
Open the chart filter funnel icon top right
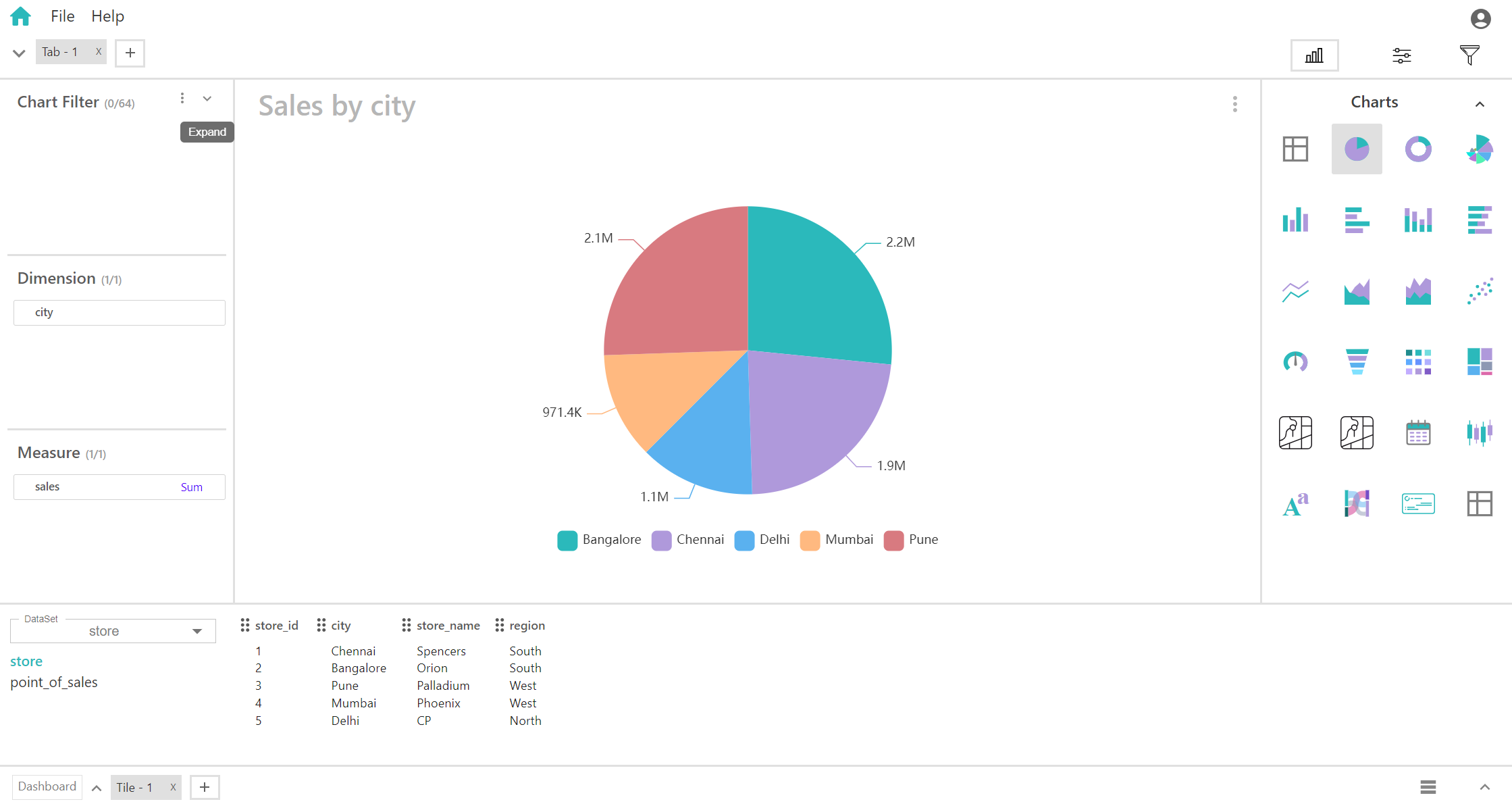pos(1469,55)
